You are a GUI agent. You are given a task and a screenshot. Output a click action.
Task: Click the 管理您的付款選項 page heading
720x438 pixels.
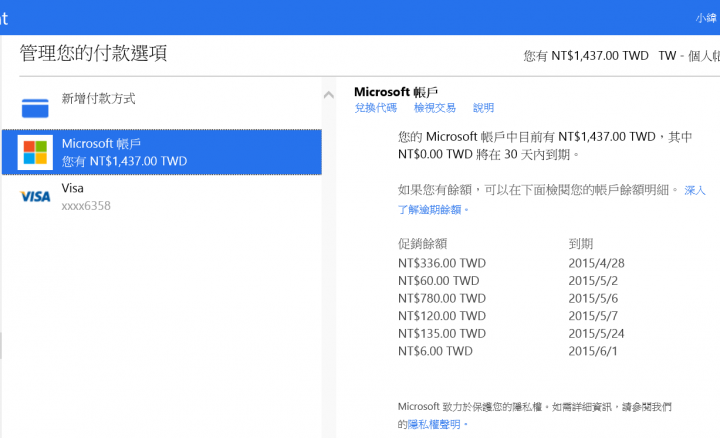[x=93, y=53]
